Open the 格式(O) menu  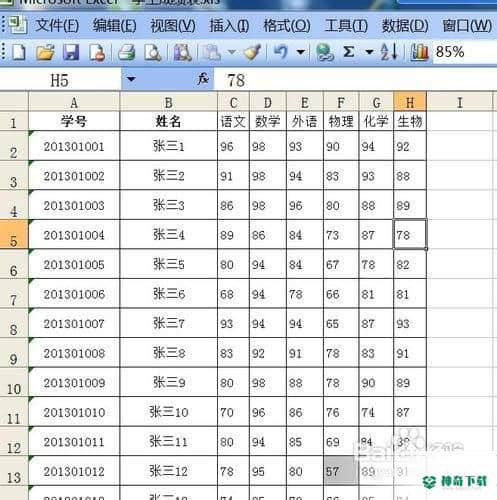point(287,26)
